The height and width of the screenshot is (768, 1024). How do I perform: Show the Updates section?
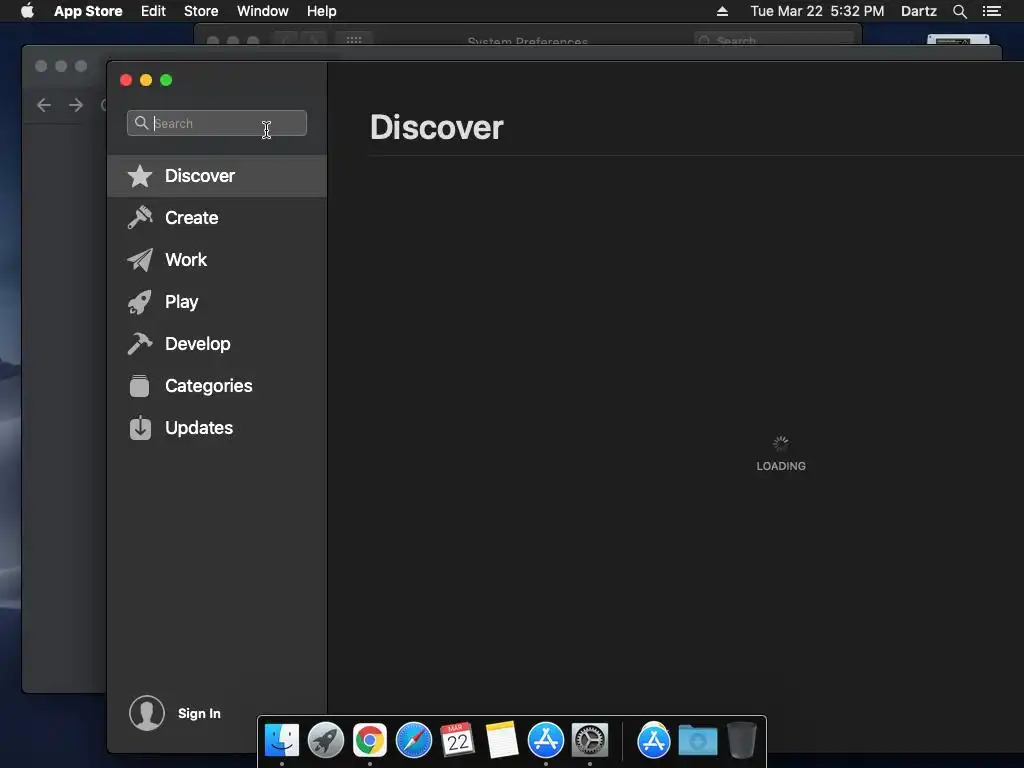pos(217,428)
